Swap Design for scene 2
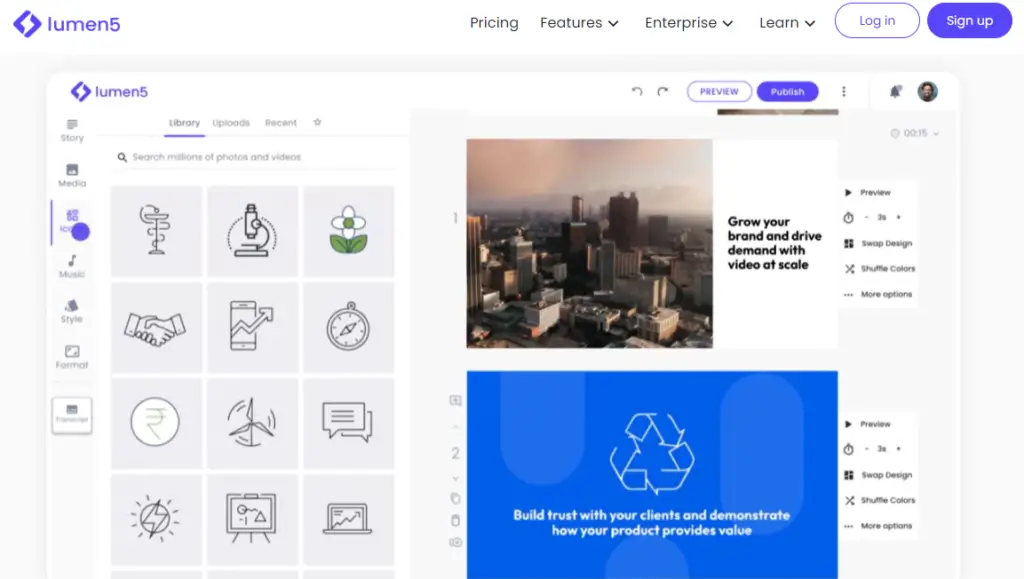1024x579 pixels. coord(878,475)
